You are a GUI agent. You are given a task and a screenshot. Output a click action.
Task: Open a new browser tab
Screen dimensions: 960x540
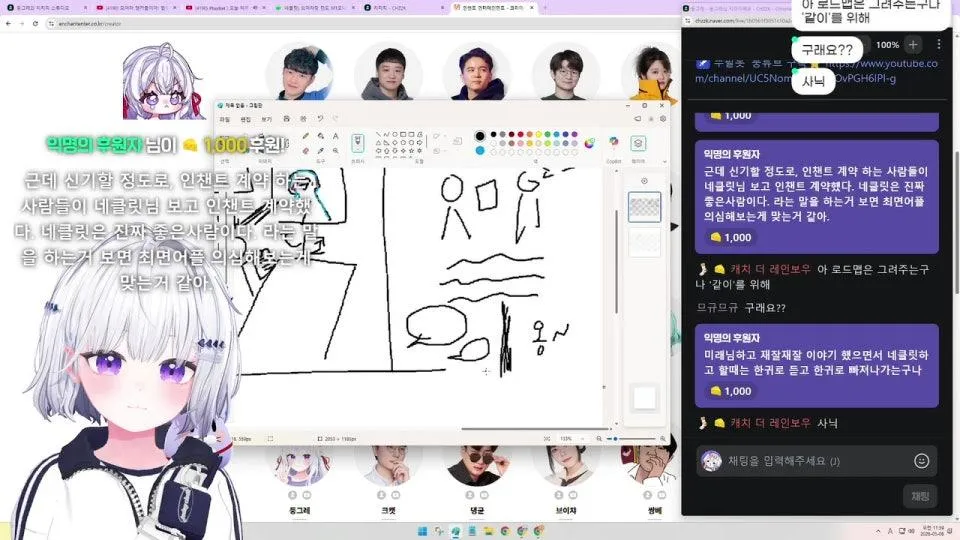point(545,8)
